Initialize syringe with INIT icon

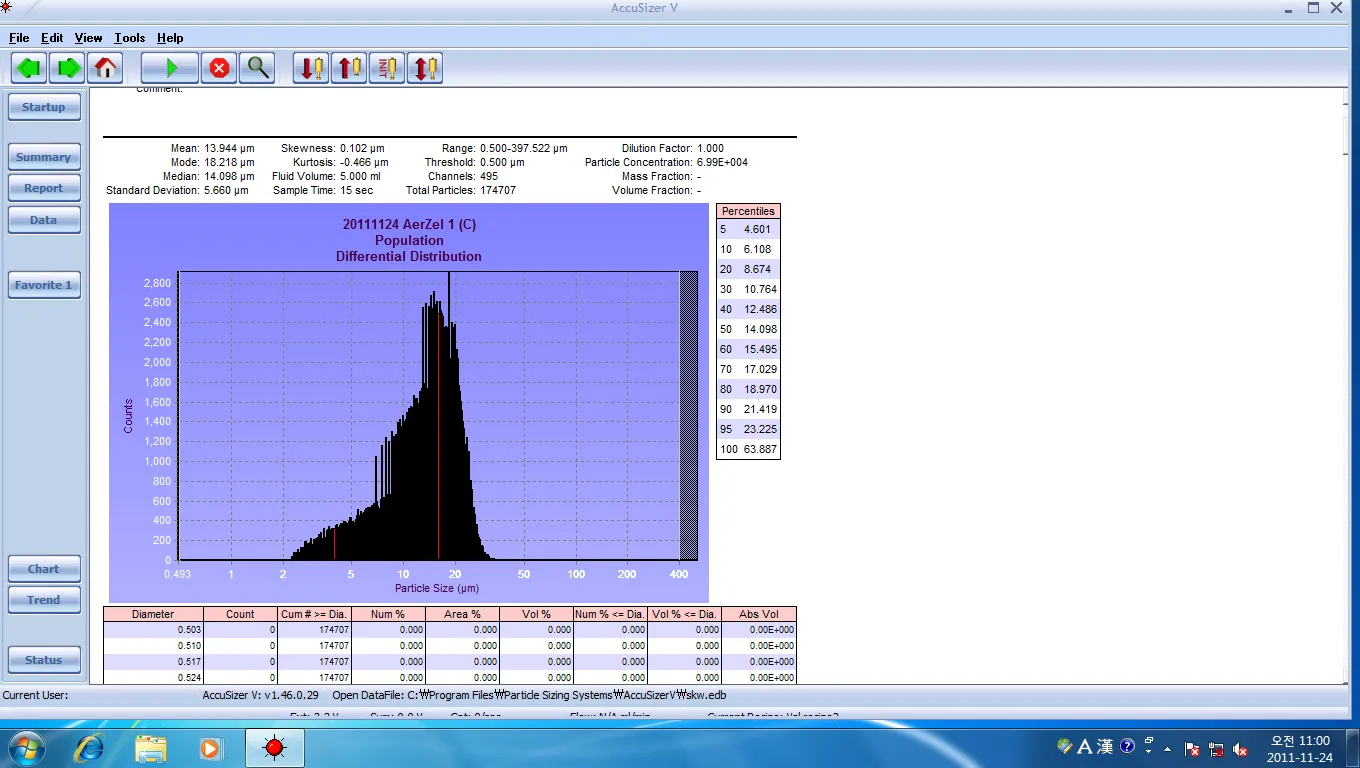pyautogui.click(x=387, y=68)
